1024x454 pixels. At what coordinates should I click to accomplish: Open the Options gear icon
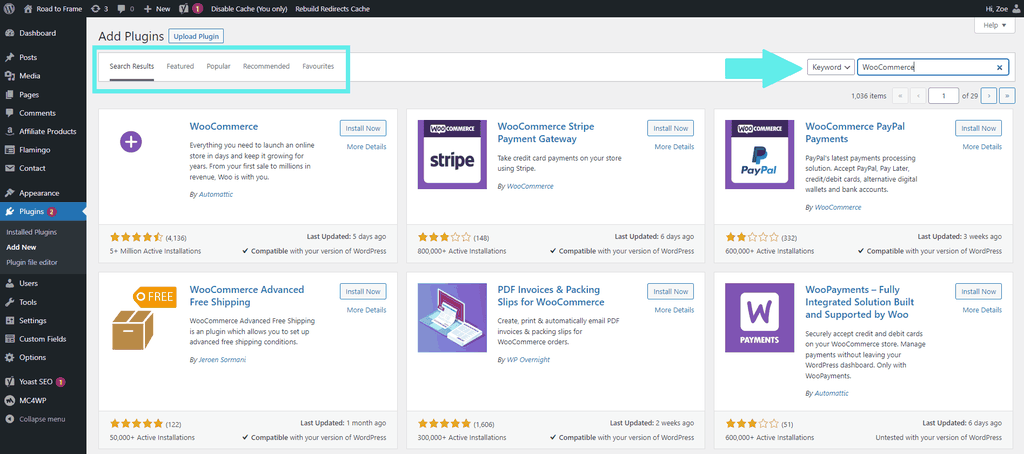coord(10,357)
